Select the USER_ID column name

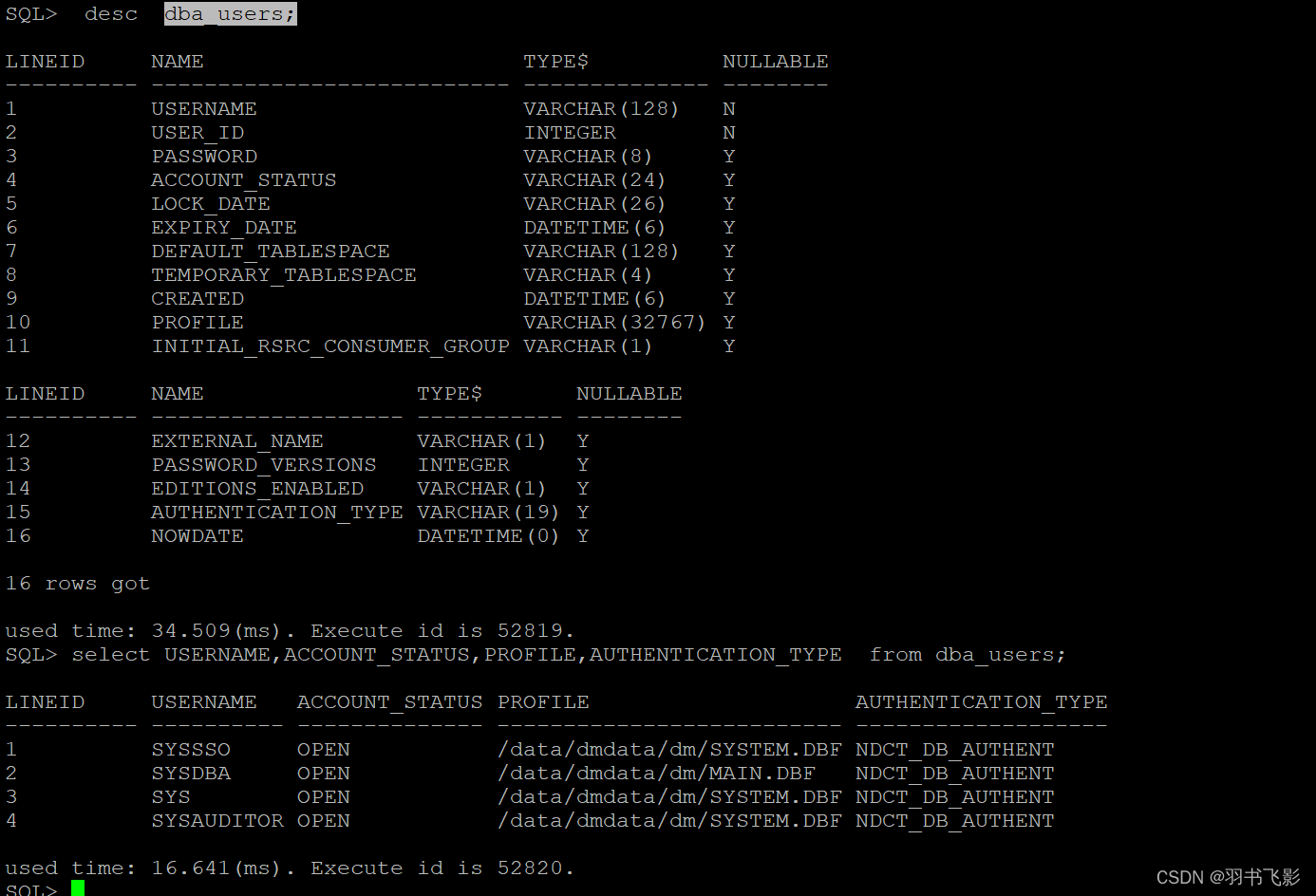pos(197,133)
